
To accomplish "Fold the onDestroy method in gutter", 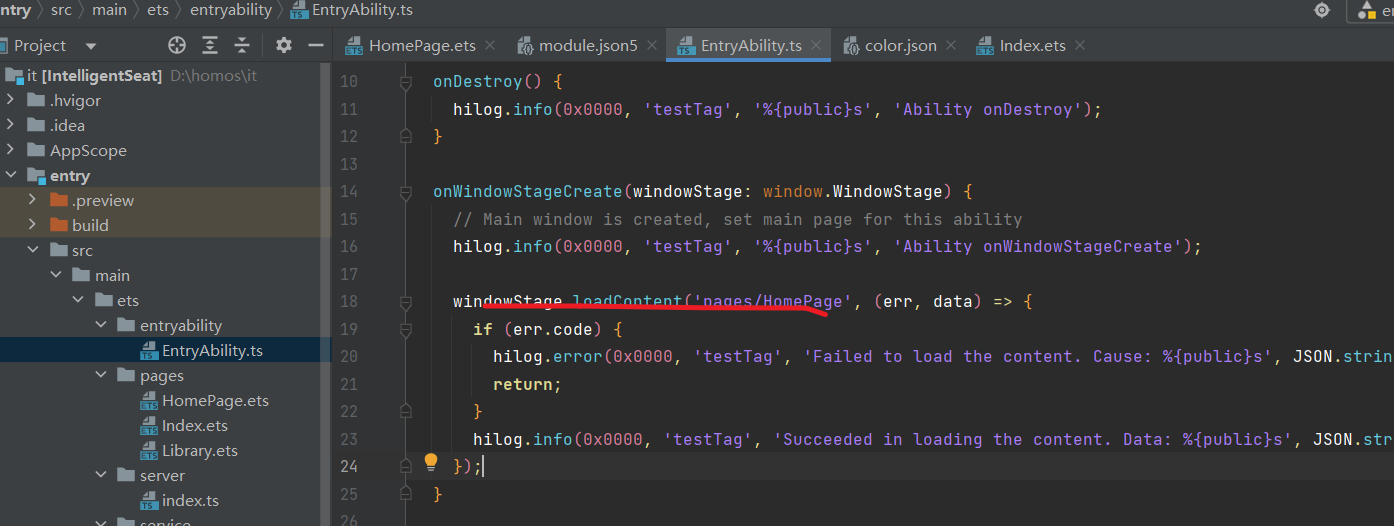I will click(x=406, y=83).
